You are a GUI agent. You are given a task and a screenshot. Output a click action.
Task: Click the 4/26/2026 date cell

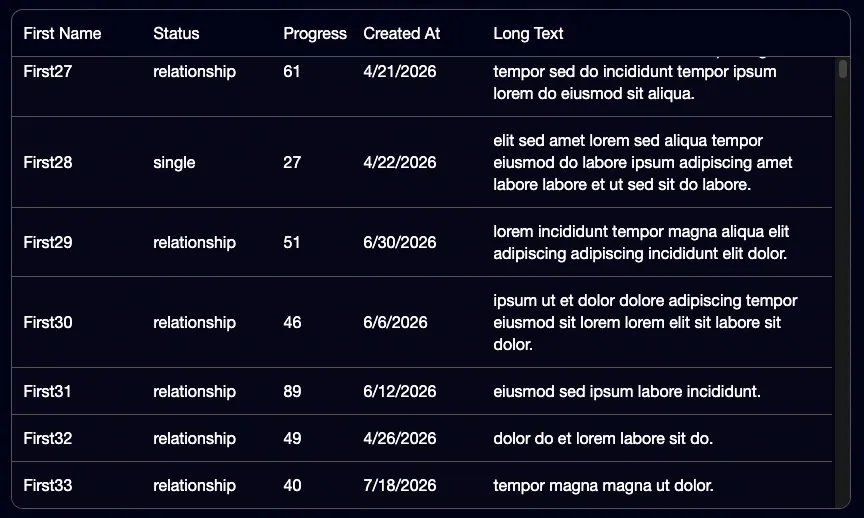[399, 439]
